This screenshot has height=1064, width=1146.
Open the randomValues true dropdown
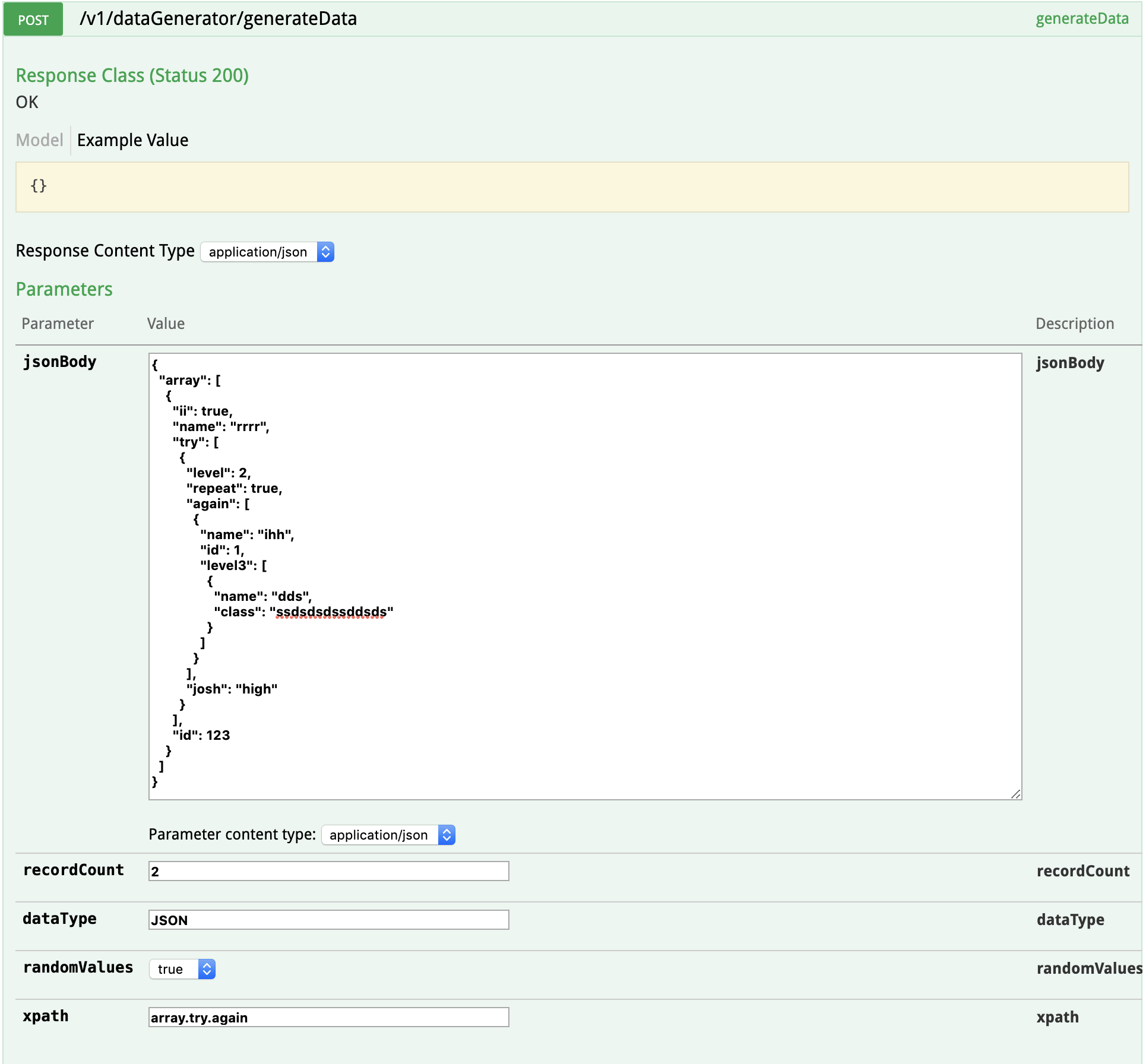tap(182, 969)
